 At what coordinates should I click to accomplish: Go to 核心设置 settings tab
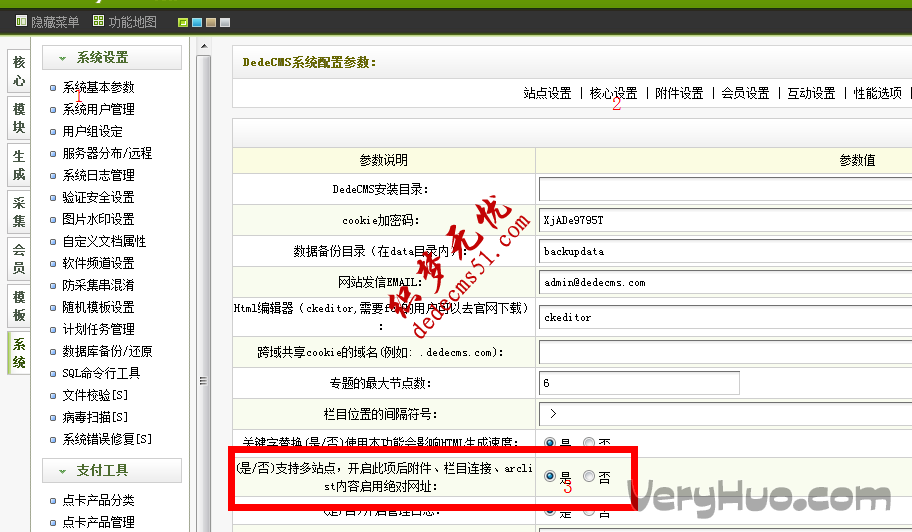pyautogui.click(x=614, y=93)
